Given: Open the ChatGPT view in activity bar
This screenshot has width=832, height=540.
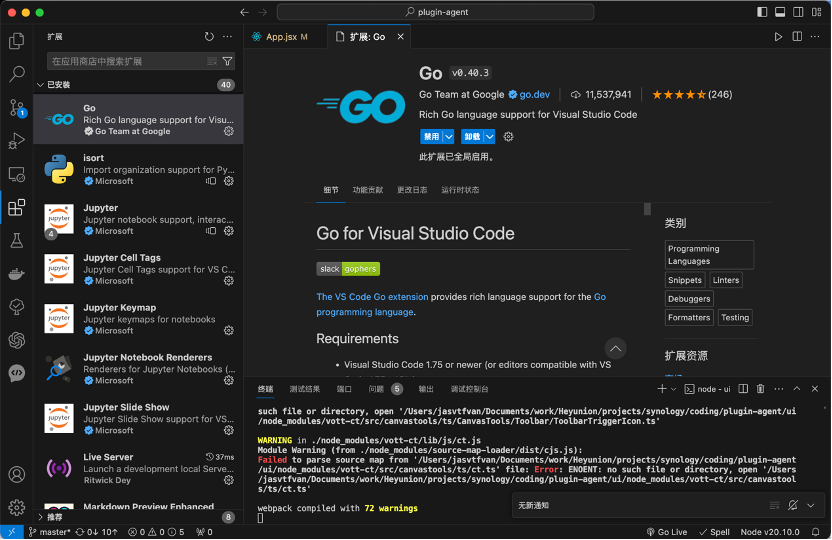Looking at the screenshot, I should [x=16, y=340].
